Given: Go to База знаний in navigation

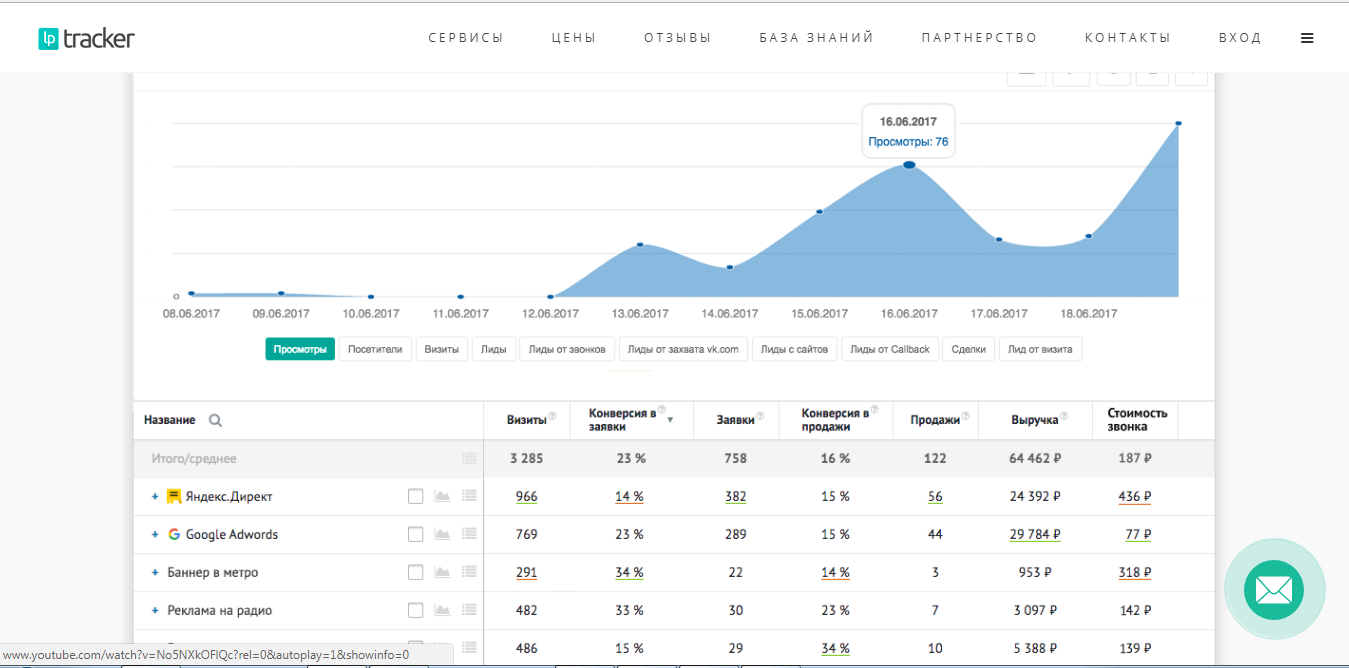Looking at the screenshot, I should click(816, 38).
